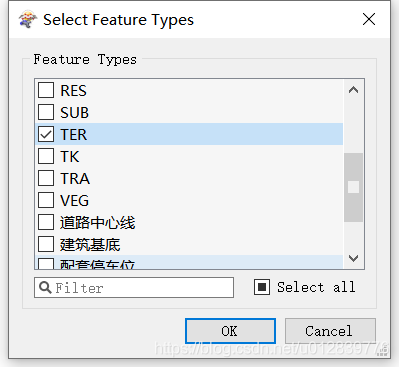Screen dimensions: 399x367
Task: Dismiss dialog with the Cancel button
Action: [330, 331]
